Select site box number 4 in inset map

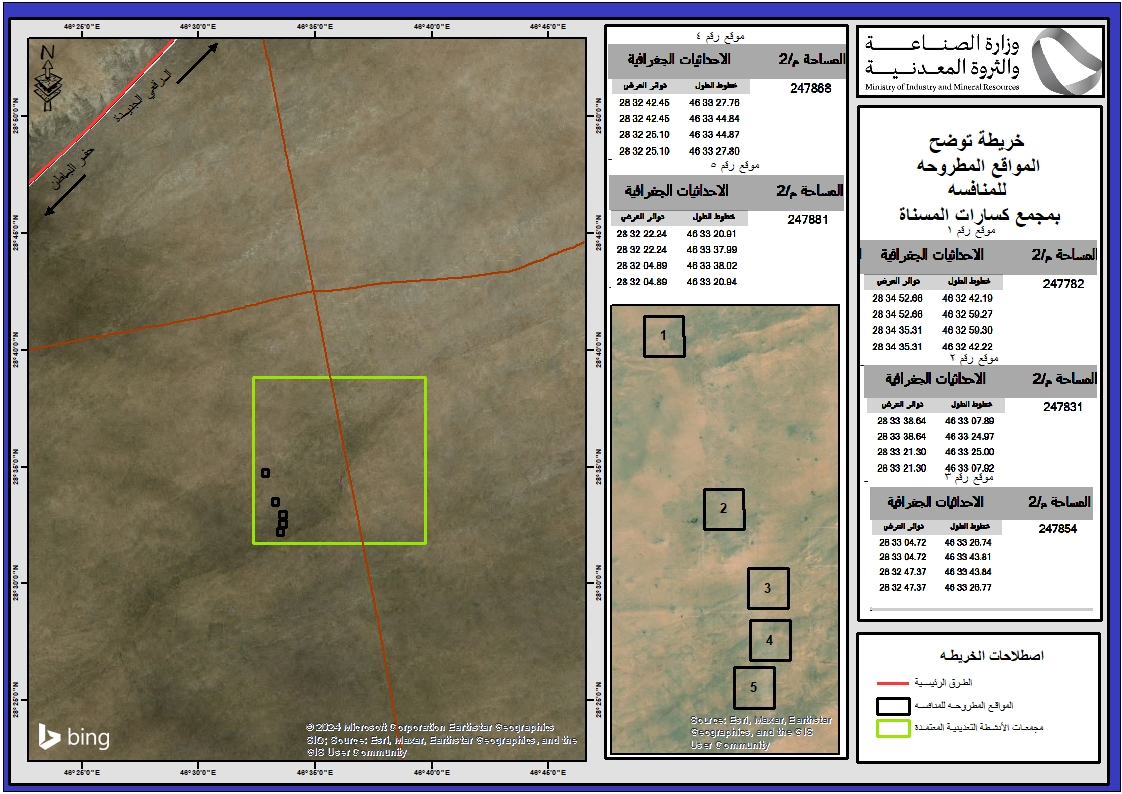[x=770, y=640]
